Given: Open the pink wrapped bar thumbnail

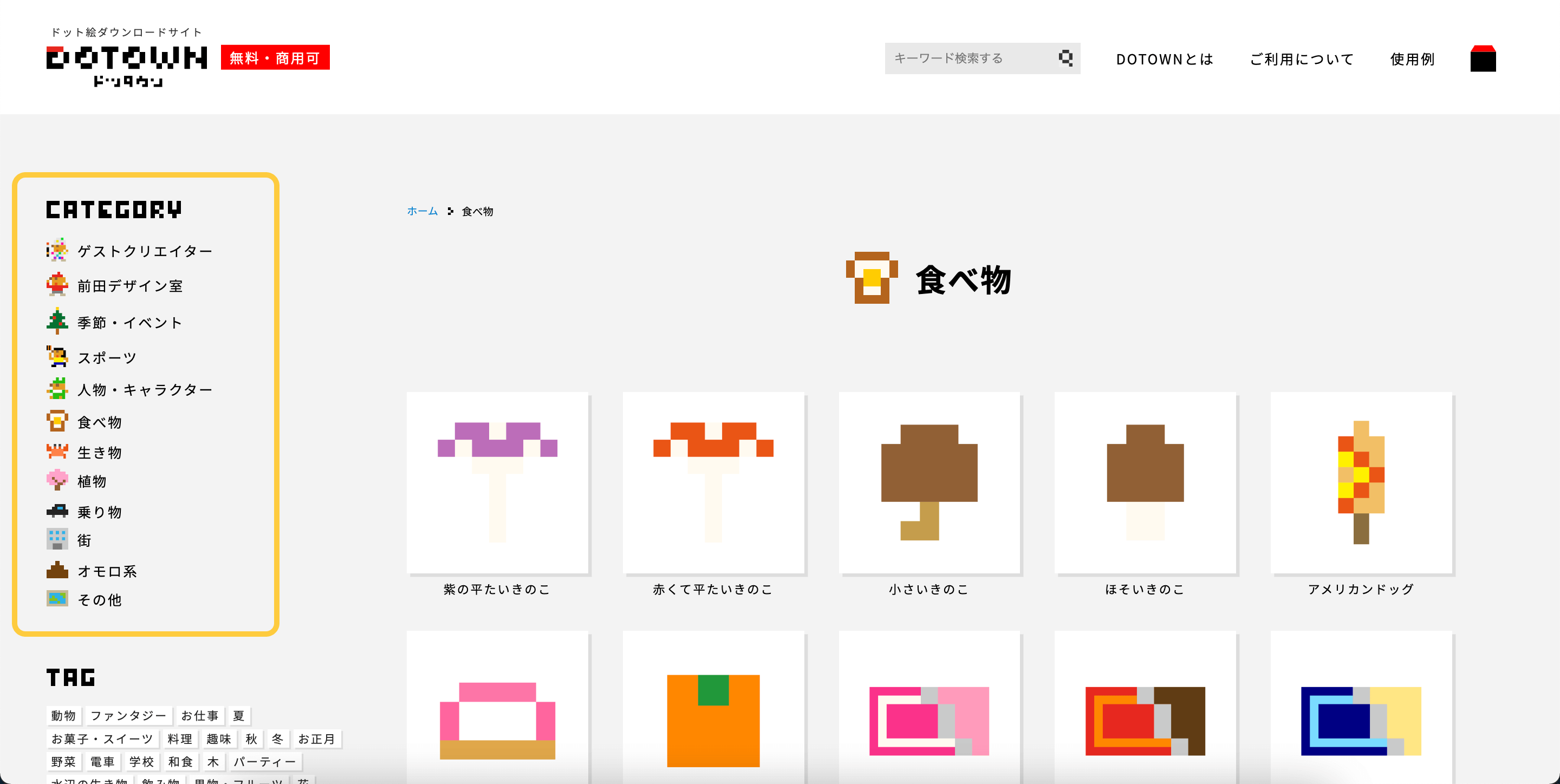Looking at the screenshot, I should point(929,707).
